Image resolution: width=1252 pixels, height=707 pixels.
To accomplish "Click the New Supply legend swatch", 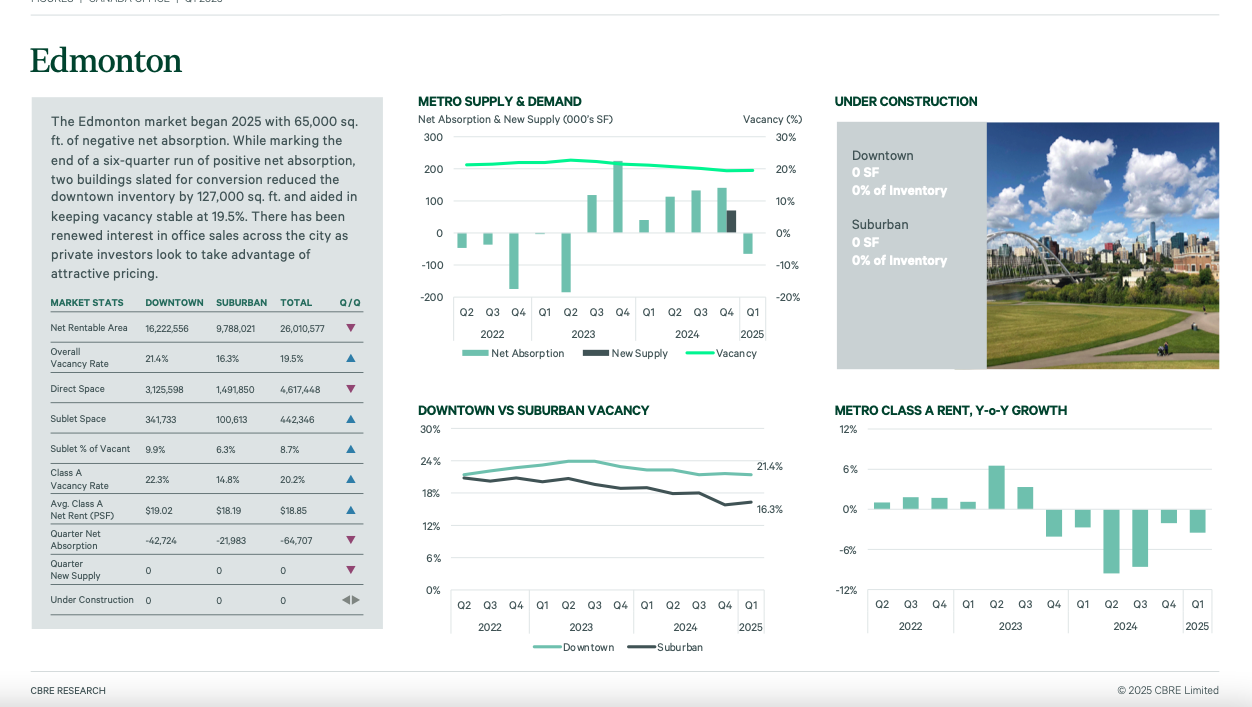I will click(595, 353).
